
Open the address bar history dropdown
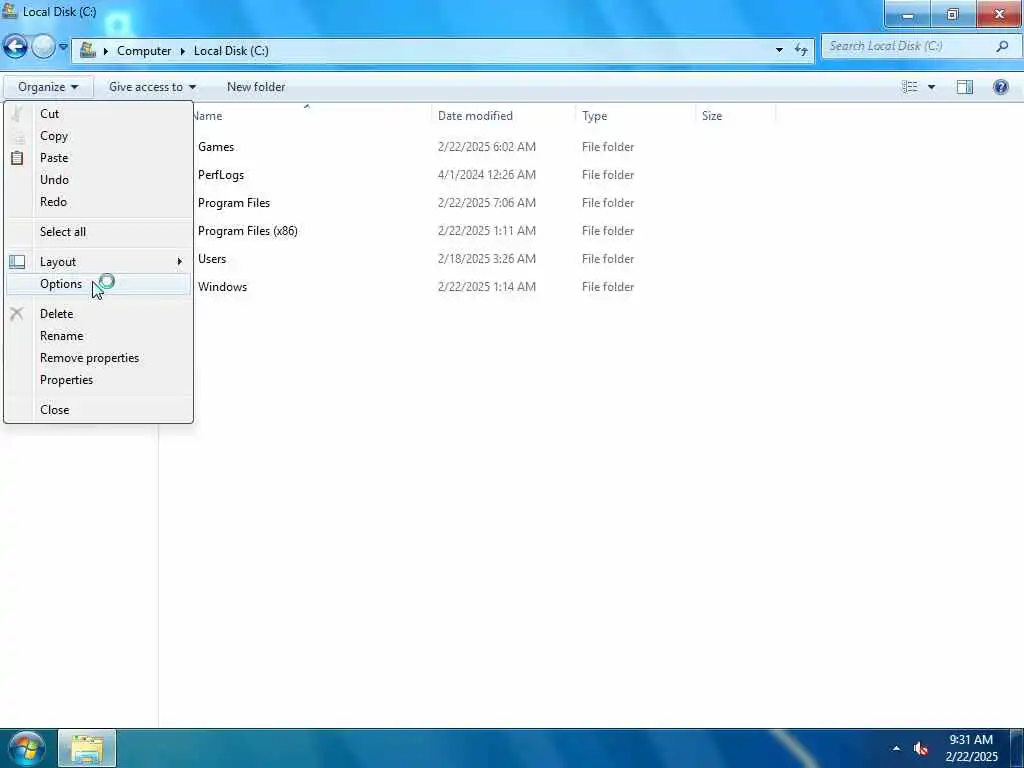(x=779, y=50)
